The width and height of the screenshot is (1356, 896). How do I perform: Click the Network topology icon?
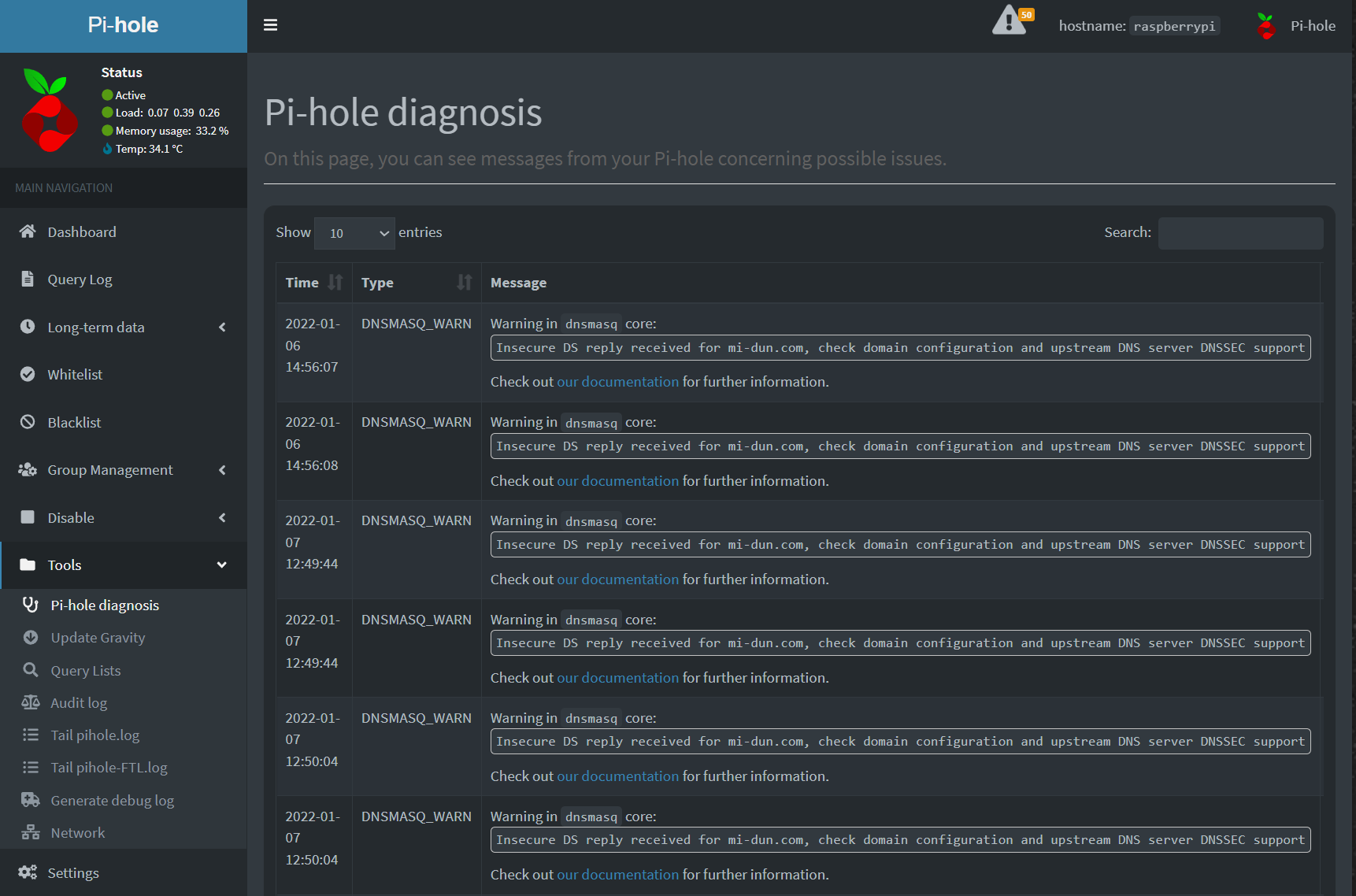click(x=31, y=832)
